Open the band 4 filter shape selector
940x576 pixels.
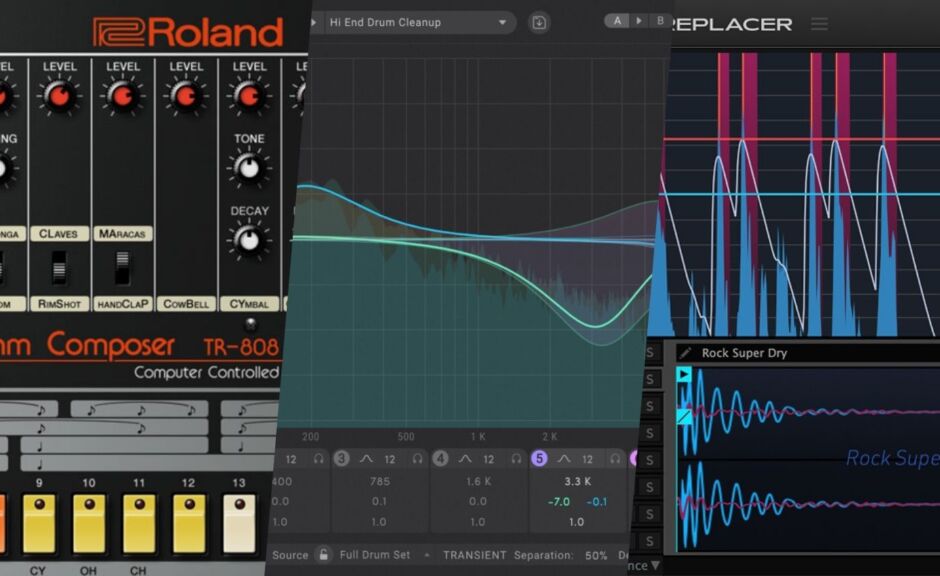coord(465,459)
